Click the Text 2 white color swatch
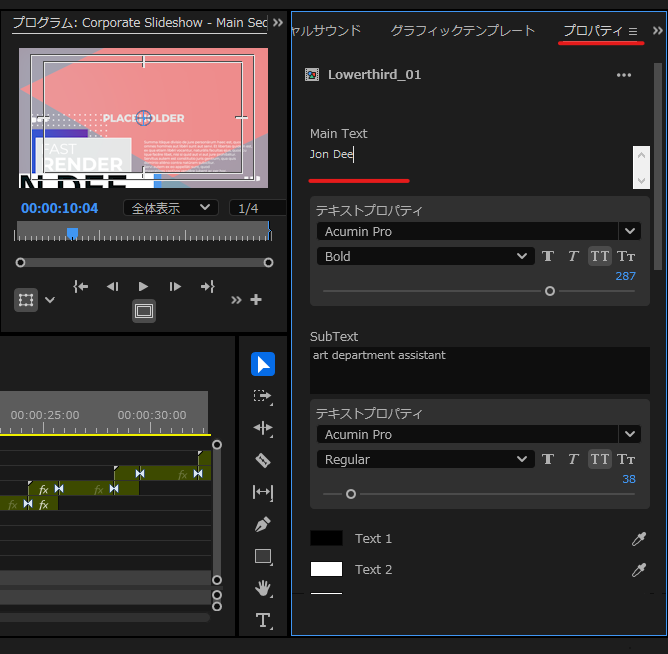Image resolution: width=668 pixels, height=654 pixels. pyautogui.click(x=326, y=569)
